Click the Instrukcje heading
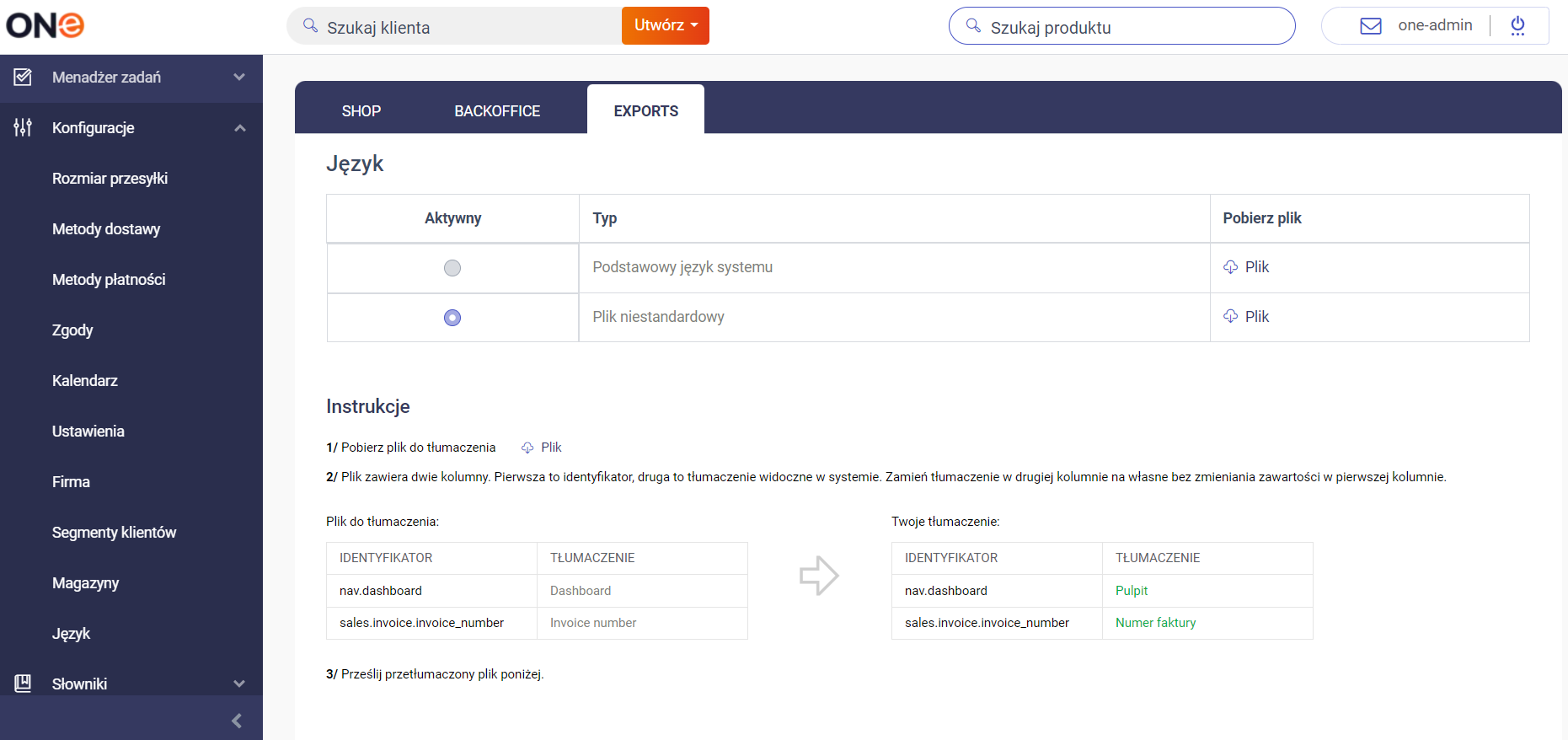The width and height of the screenshot is (1568, 740). (368, 406)
